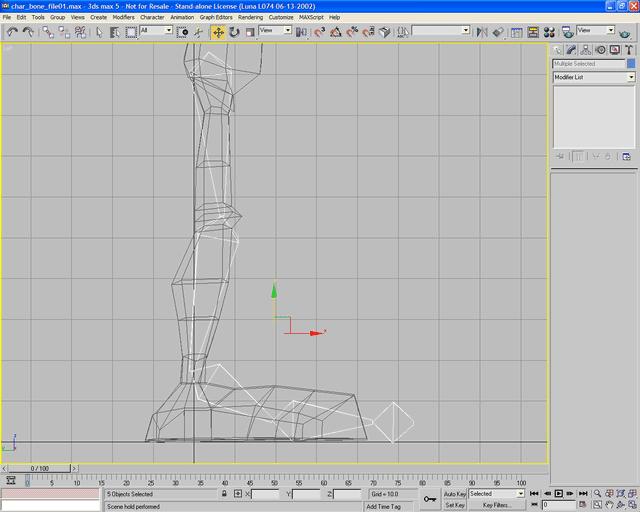Click the Key Filters button

(x=497, y=506)
